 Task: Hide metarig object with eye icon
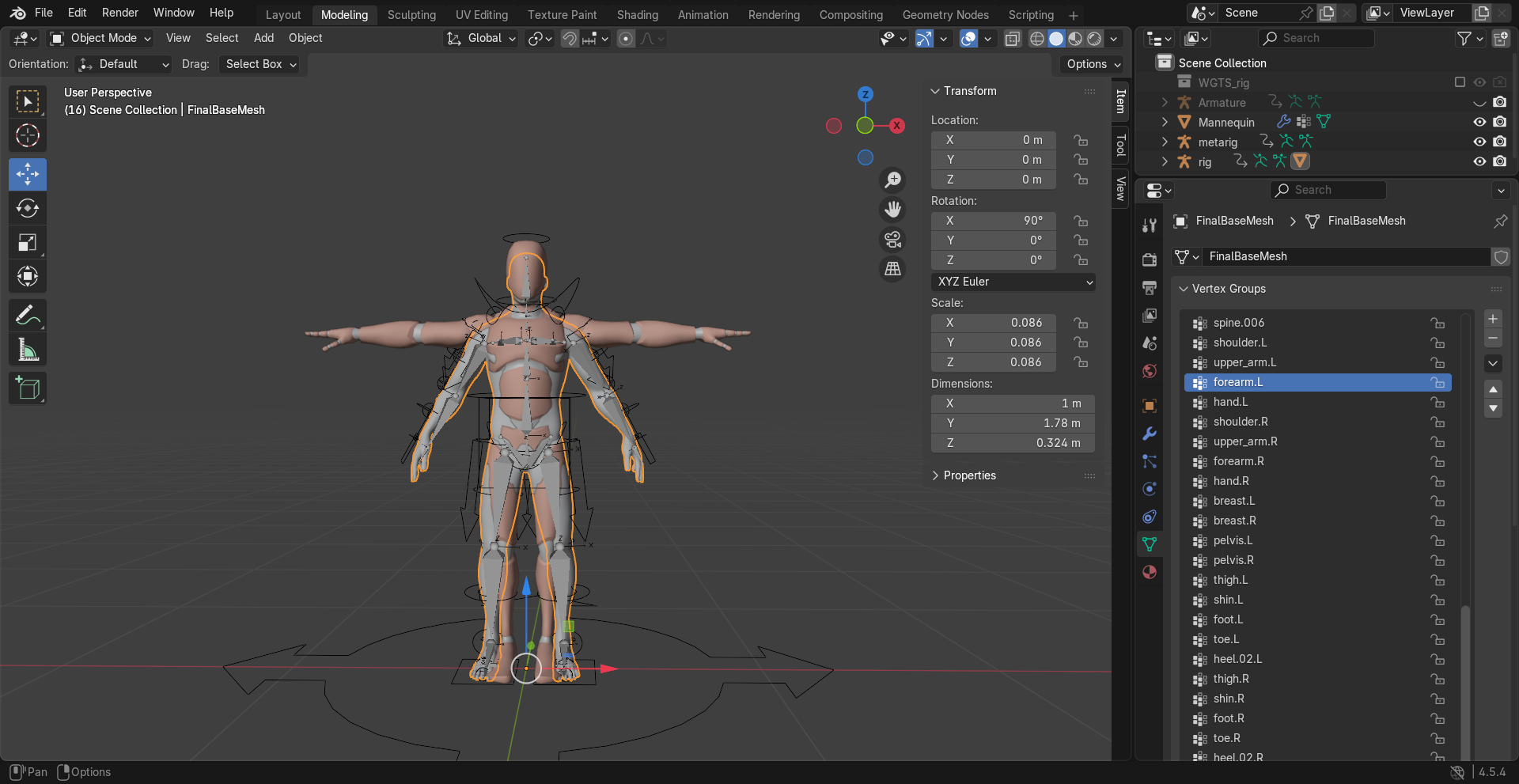[1479, 142]
